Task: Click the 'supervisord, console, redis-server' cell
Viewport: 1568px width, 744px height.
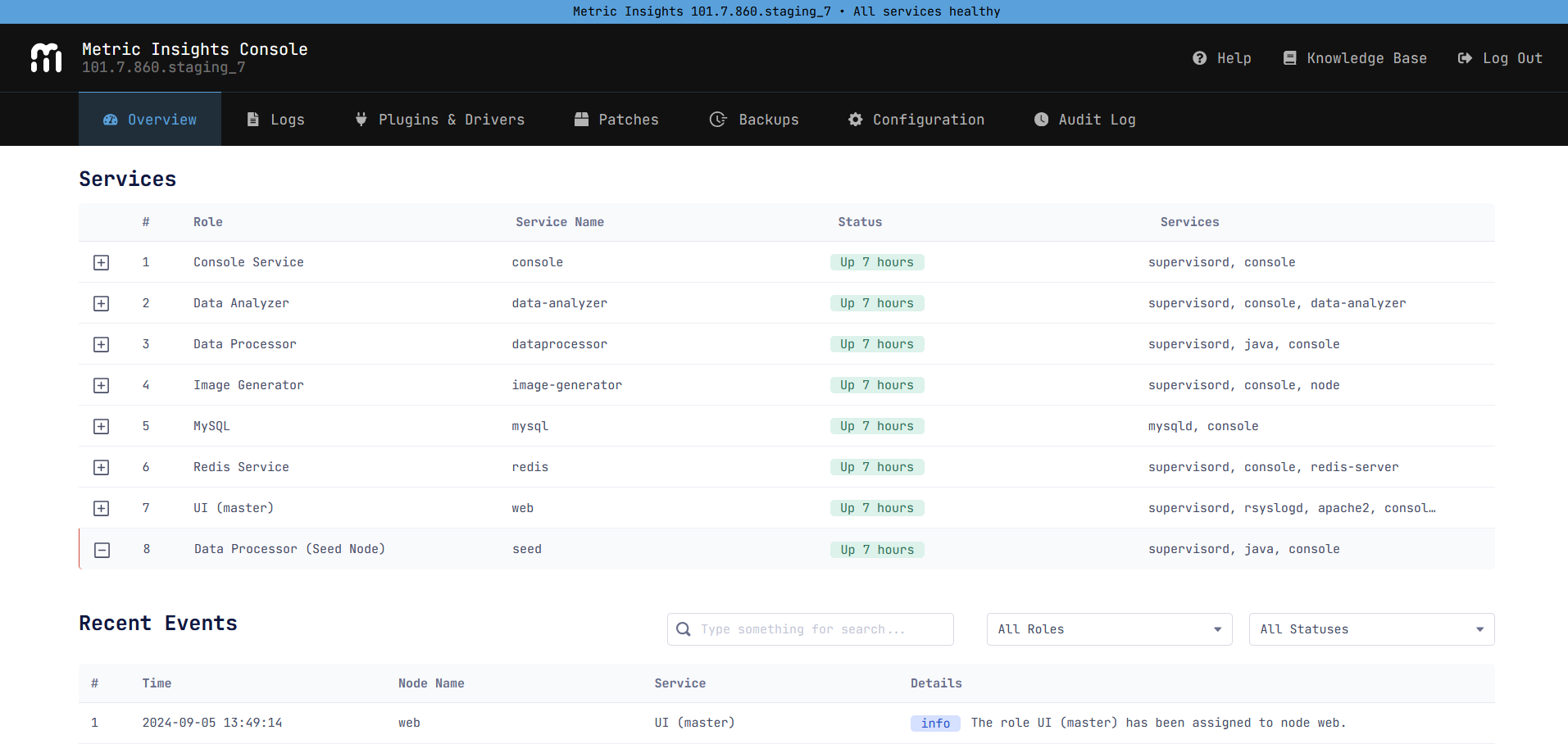Action: 1274,467
